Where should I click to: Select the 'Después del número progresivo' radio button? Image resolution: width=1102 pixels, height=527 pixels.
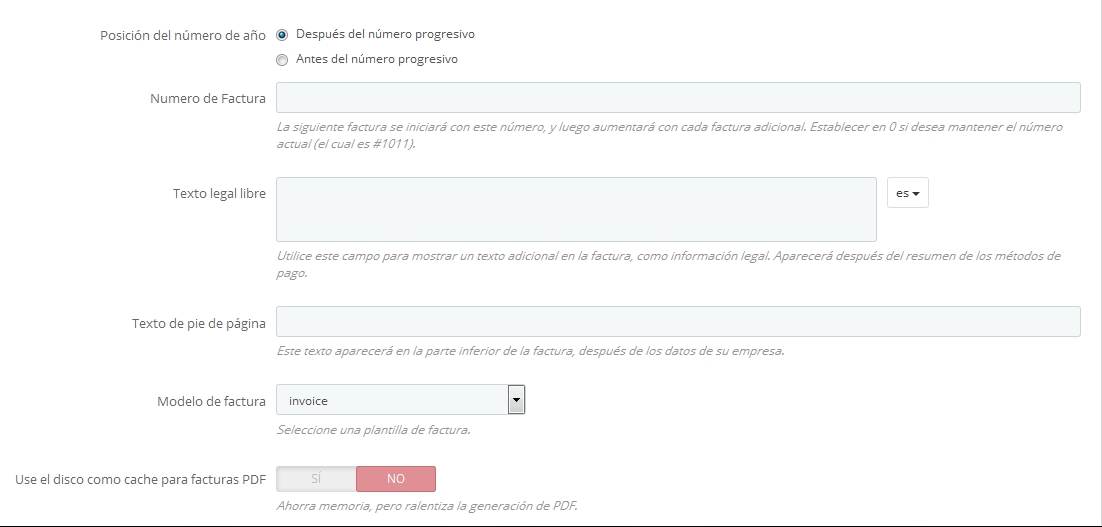pos(282,34)
